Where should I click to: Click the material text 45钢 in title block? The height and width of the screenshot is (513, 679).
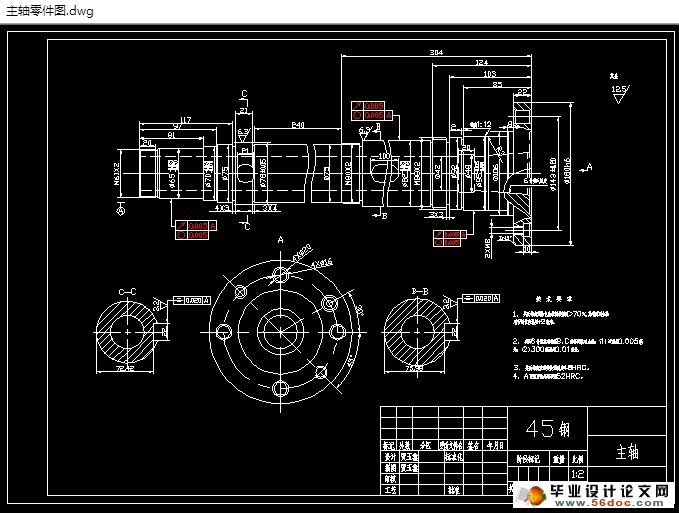click(x=548, y=429)
